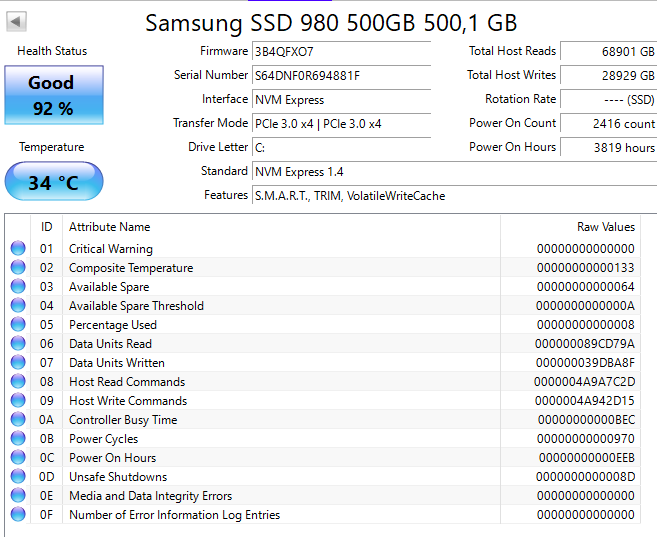The image size is (657, 537).
Task: Click the Serial Number field S64DNF0R694881F
Action: click(x=341, y=76)
